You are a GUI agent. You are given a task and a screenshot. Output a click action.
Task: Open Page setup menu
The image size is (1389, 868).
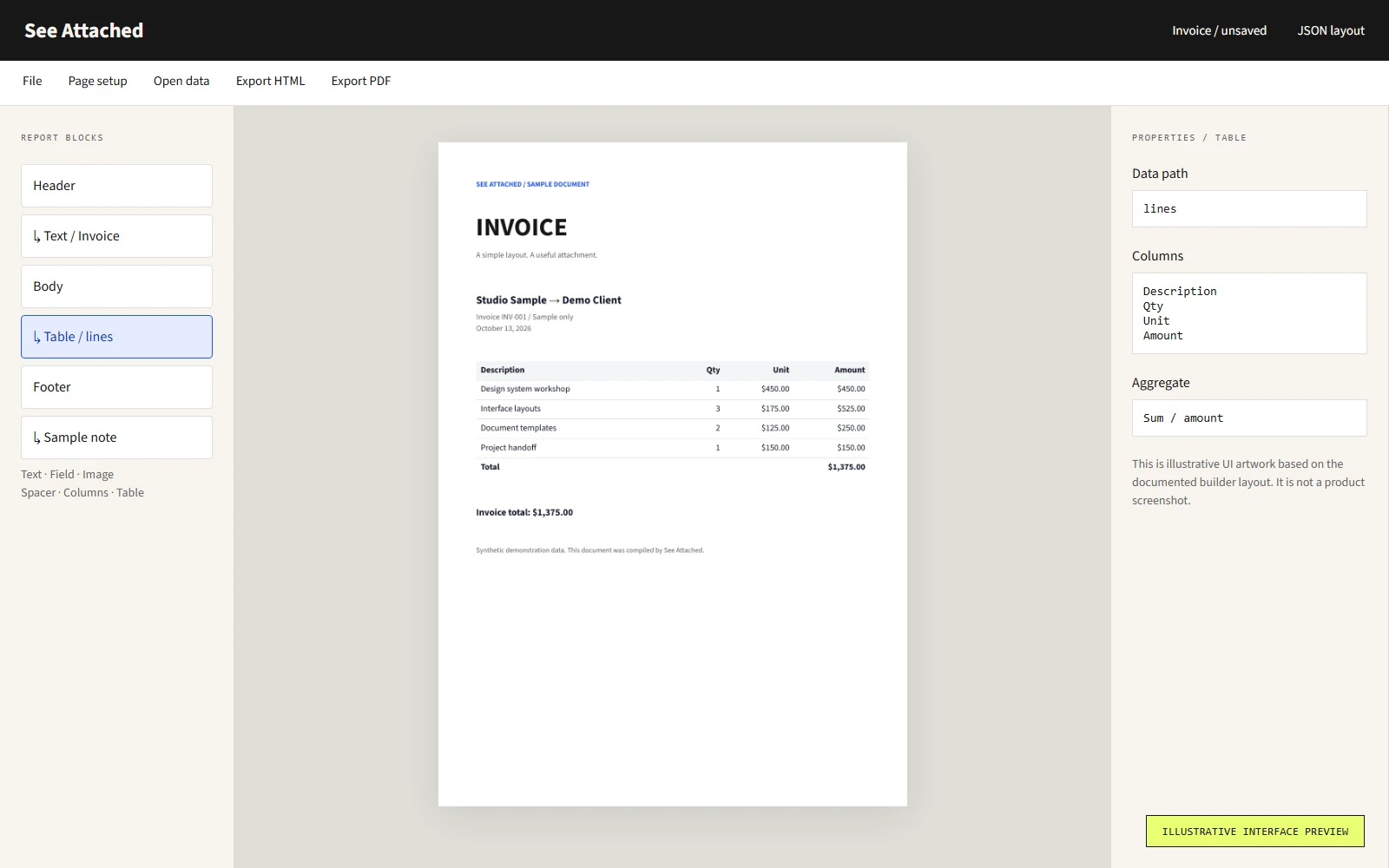(97, 81)
